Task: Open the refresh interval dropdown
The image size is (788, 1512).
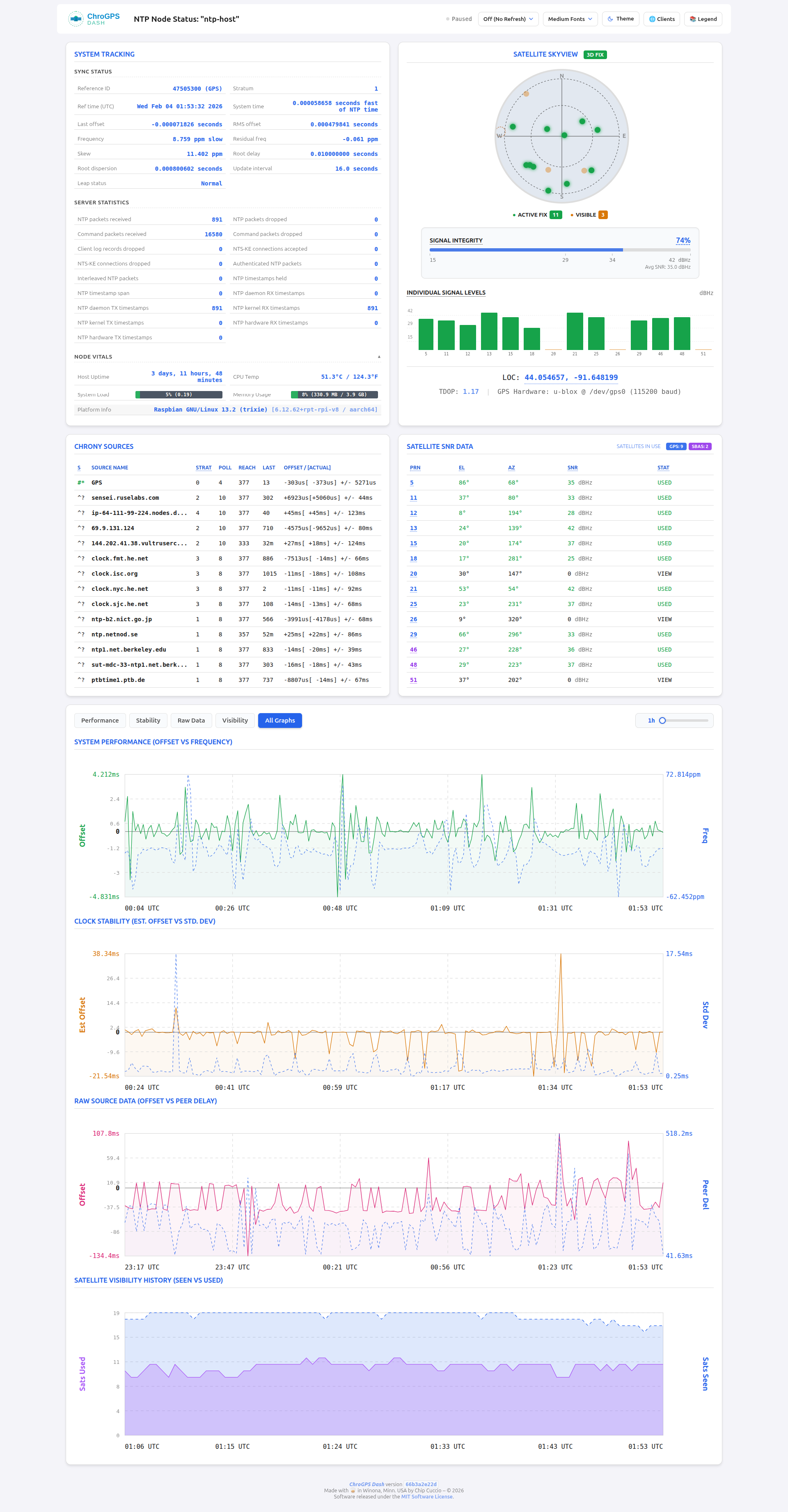Action: point(508,19)
